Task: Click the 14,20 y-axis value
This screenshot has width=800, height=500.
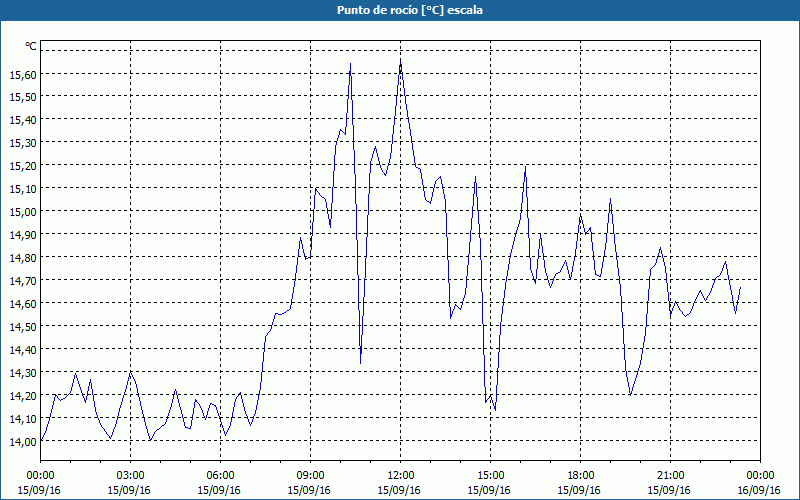Action: tap(23, 396)
